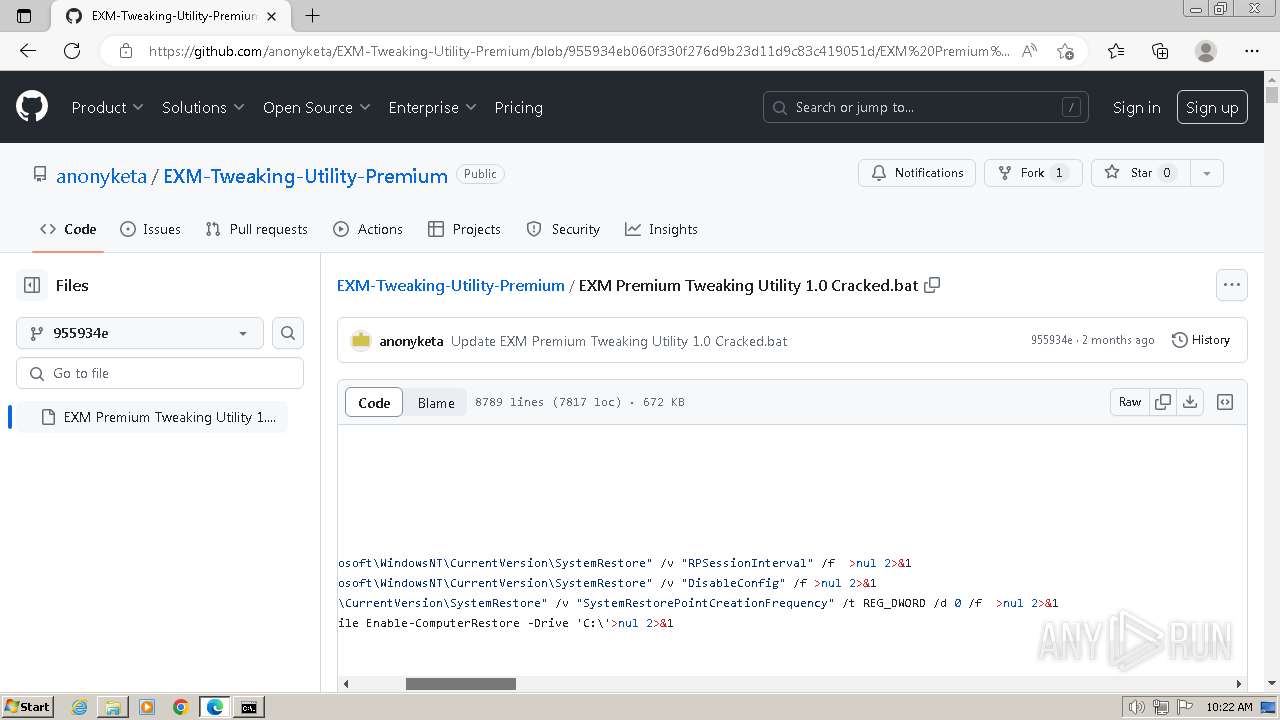Copy file path icon next to filename

pyautogui.click(x=932, y=285)
